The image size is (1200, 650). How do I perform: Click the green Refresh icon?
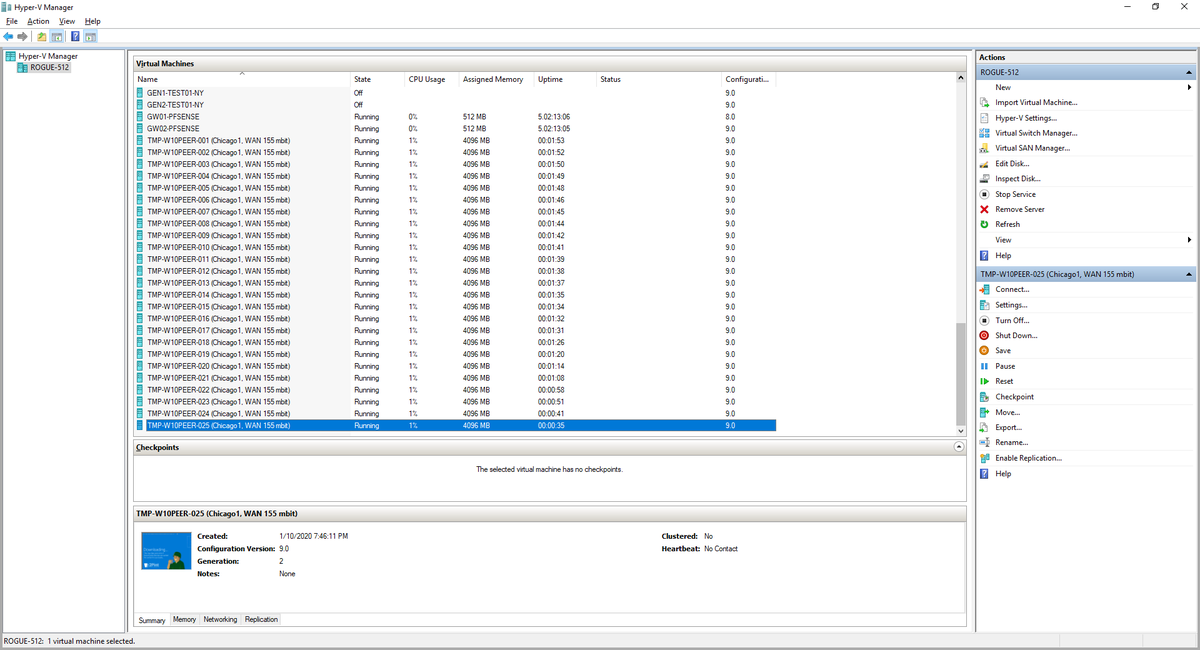coord(984,225)
